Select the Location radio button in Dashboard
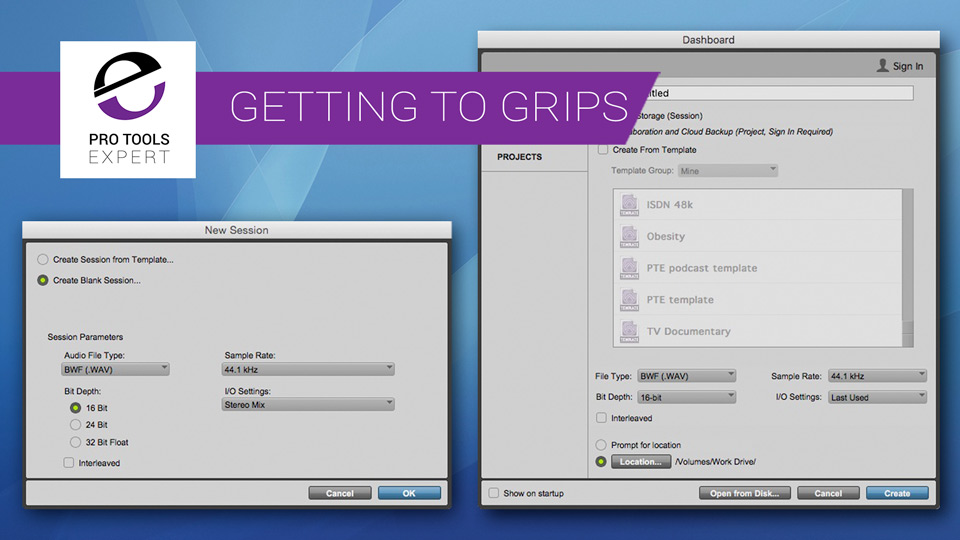The width and height of the screenshot is (960, 540). click(601, 462)
